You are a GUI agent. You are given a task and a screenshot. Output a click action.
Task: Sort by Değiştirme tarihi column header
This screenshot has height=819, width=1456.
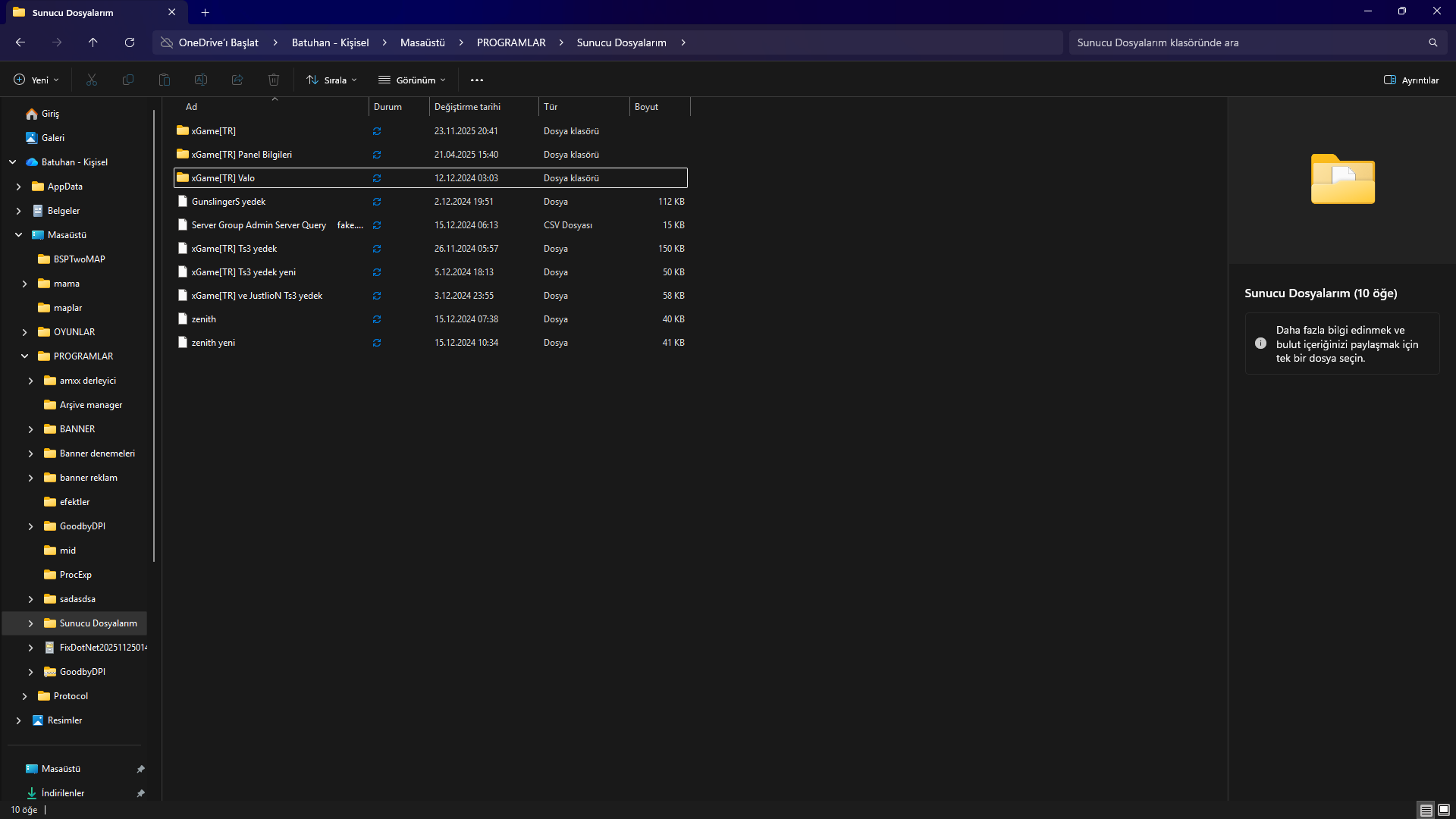[484, 107]
